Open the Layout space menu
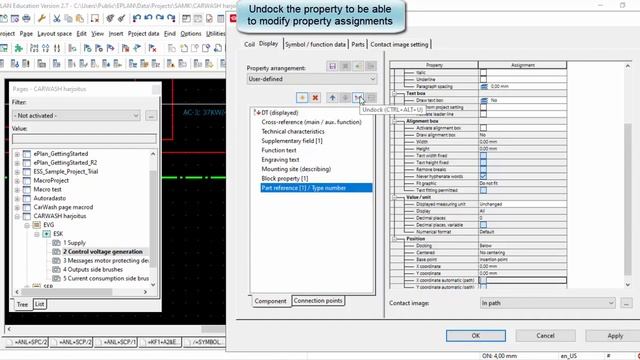 (x=54, y=33)
